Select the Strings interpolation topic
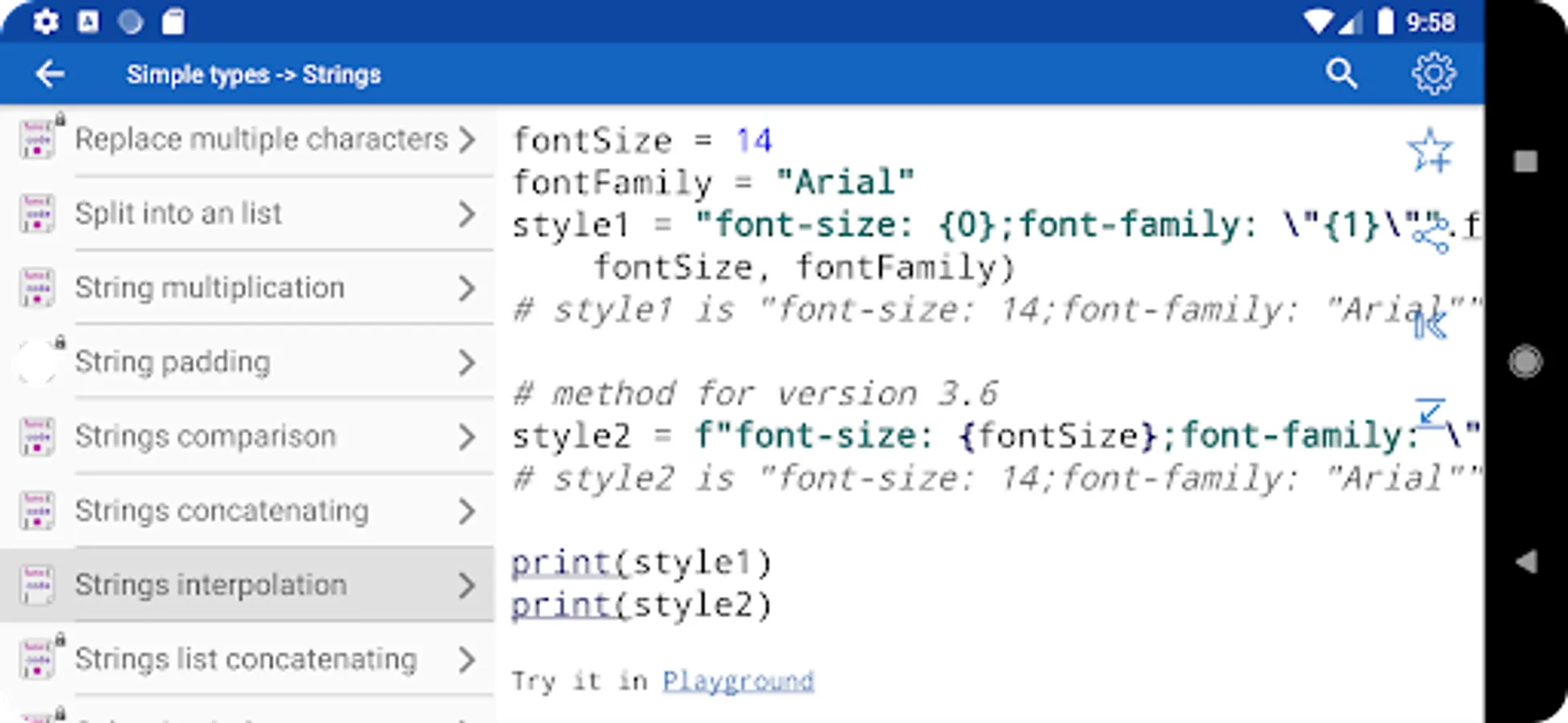 tap(211, 585)
